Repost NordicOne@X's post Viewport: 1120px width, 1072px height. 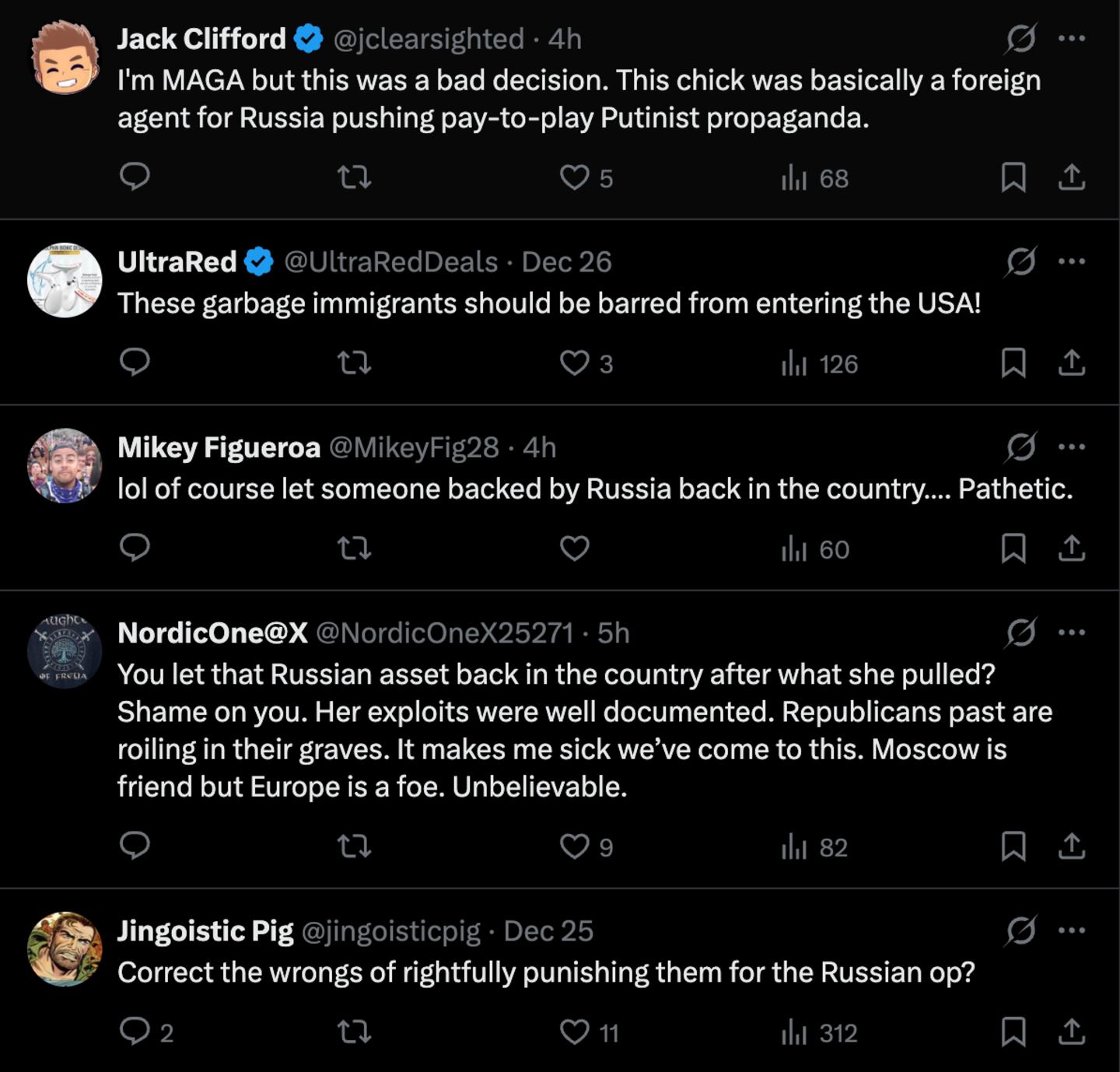pyautogui.click(x=354, y=846)
